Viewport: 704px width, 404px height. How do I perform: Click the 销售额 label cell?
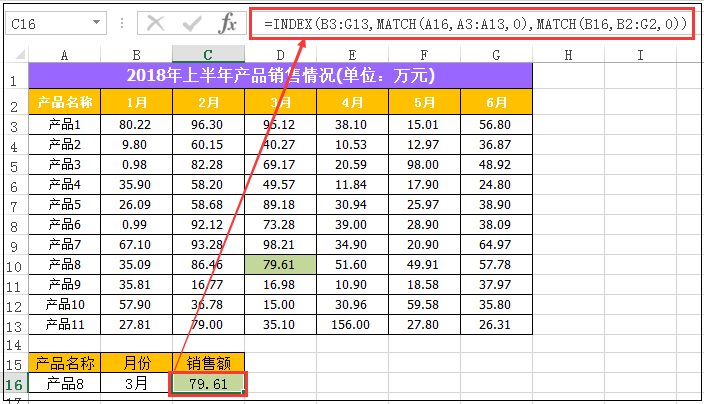point(208,363)
